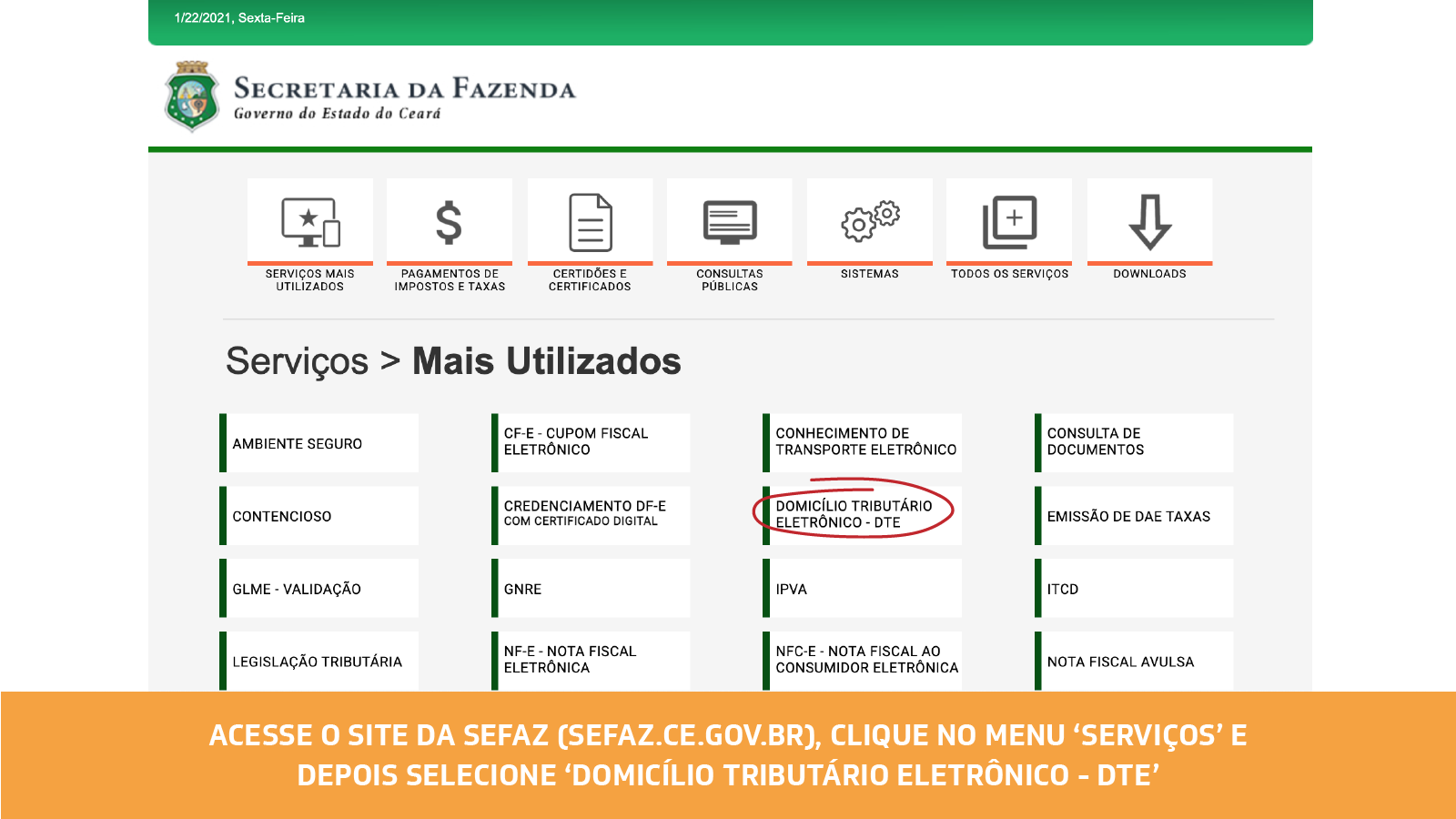
Task: Select Pagamentos de Impostos e Taxas label
Action: [x=450, y=279]
